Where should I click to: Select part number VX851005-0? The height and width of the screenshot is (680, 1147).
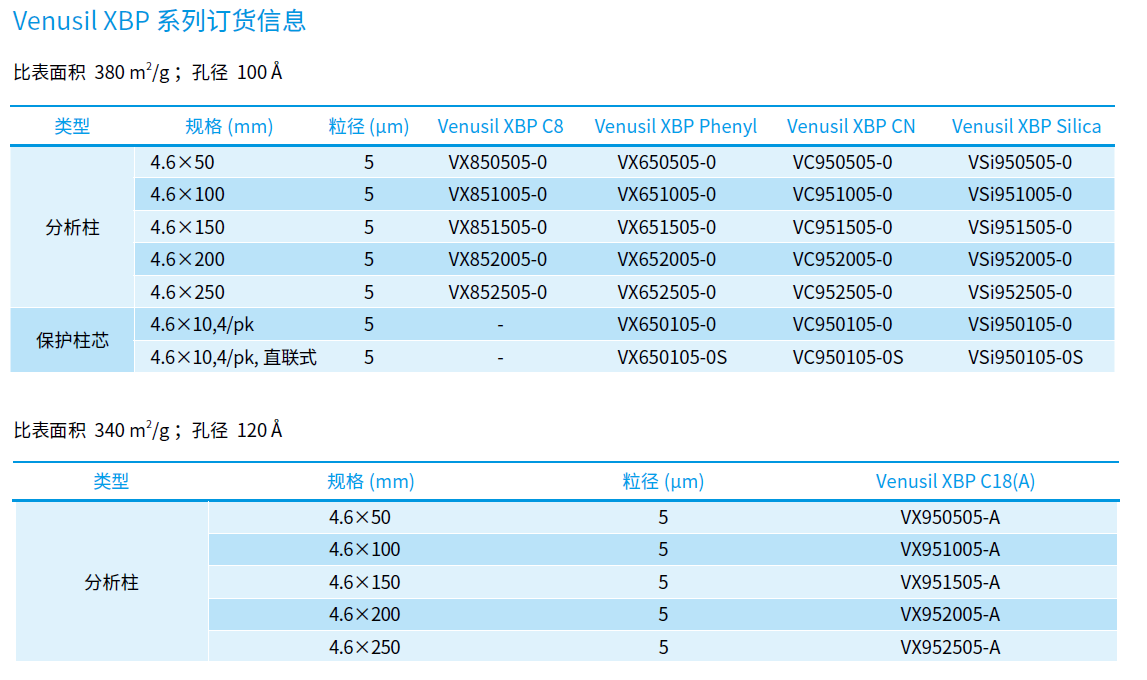pos(497,194)
